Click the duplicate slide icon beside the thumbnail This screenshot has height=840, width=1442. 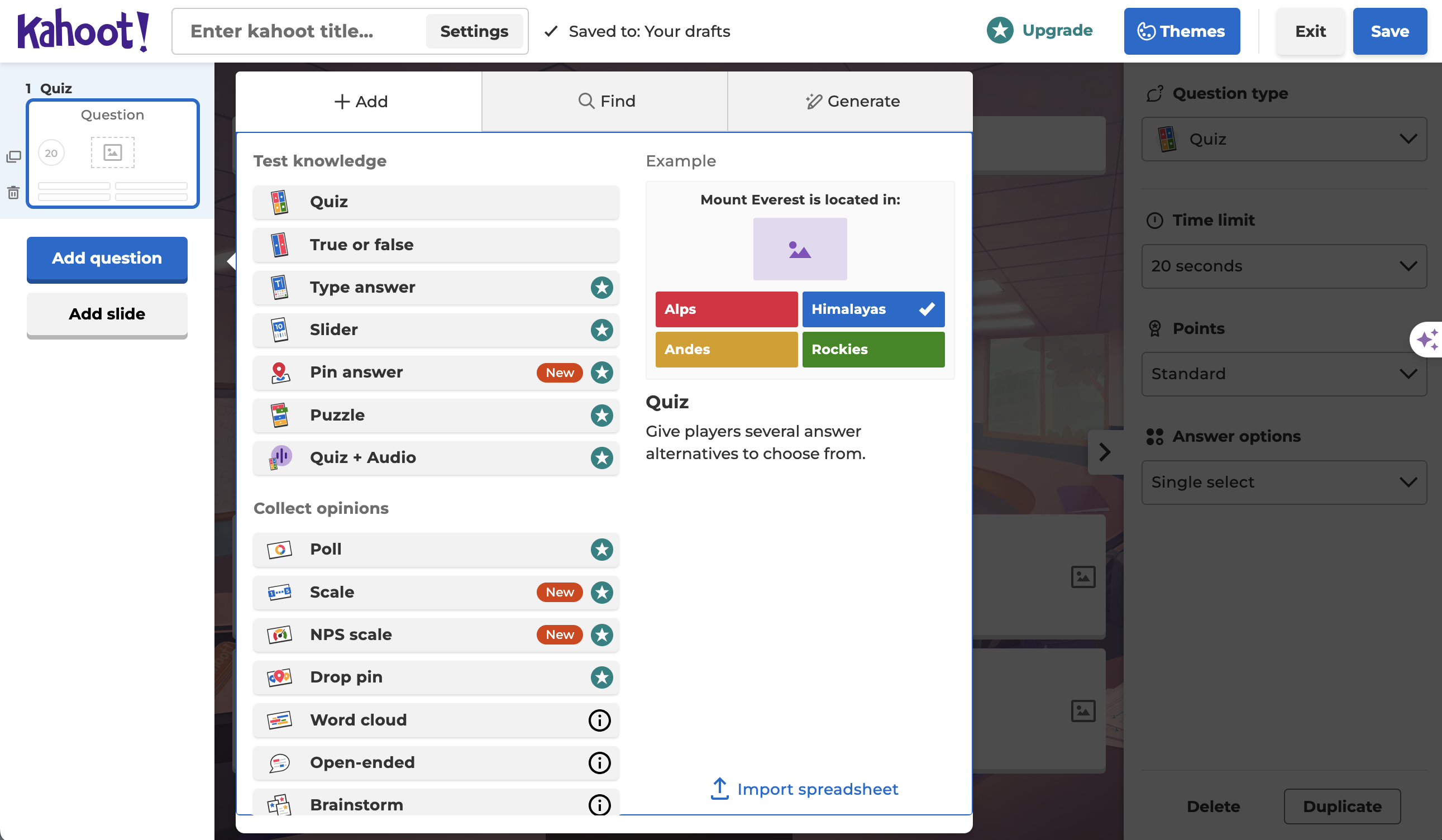14,156
